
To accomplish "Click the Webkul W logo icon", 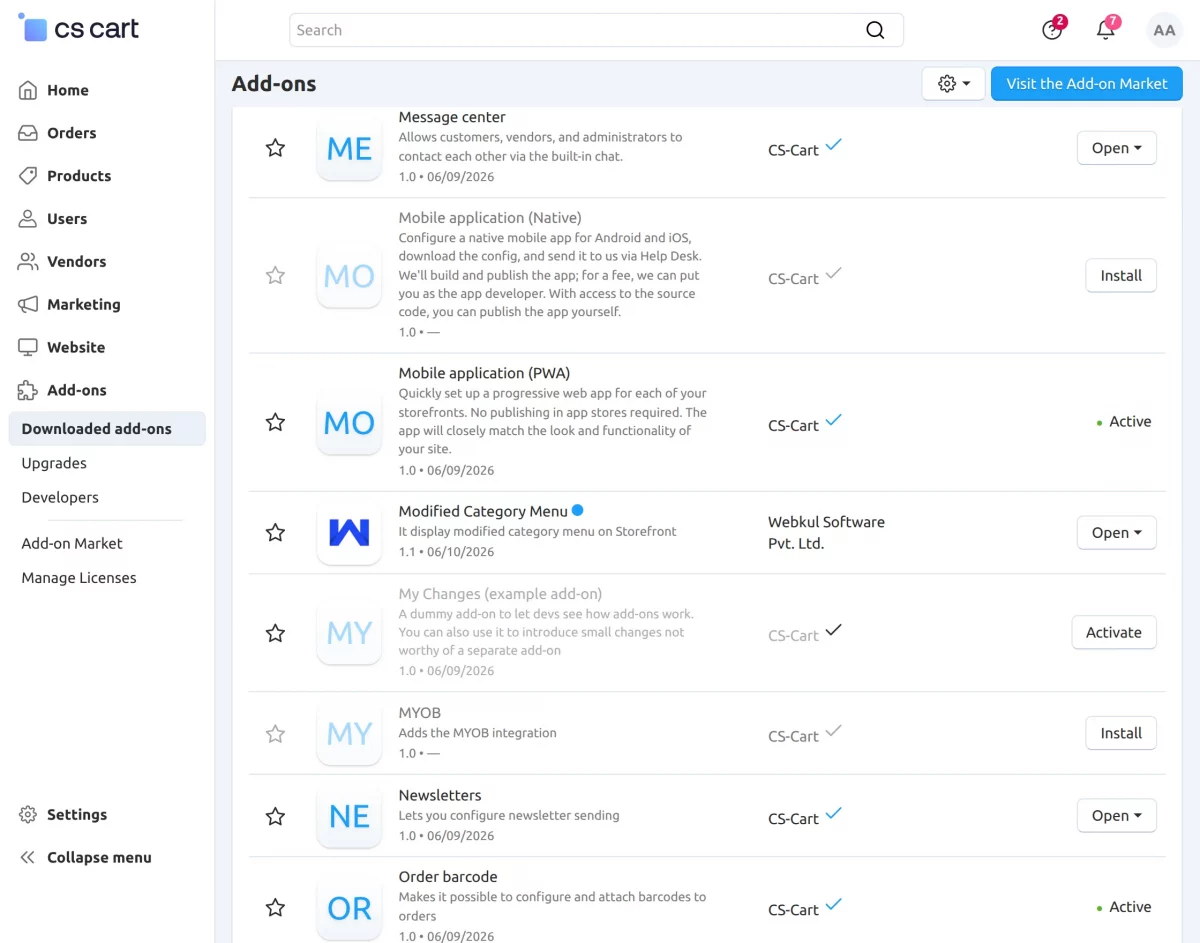I will (x=349, y=532).
